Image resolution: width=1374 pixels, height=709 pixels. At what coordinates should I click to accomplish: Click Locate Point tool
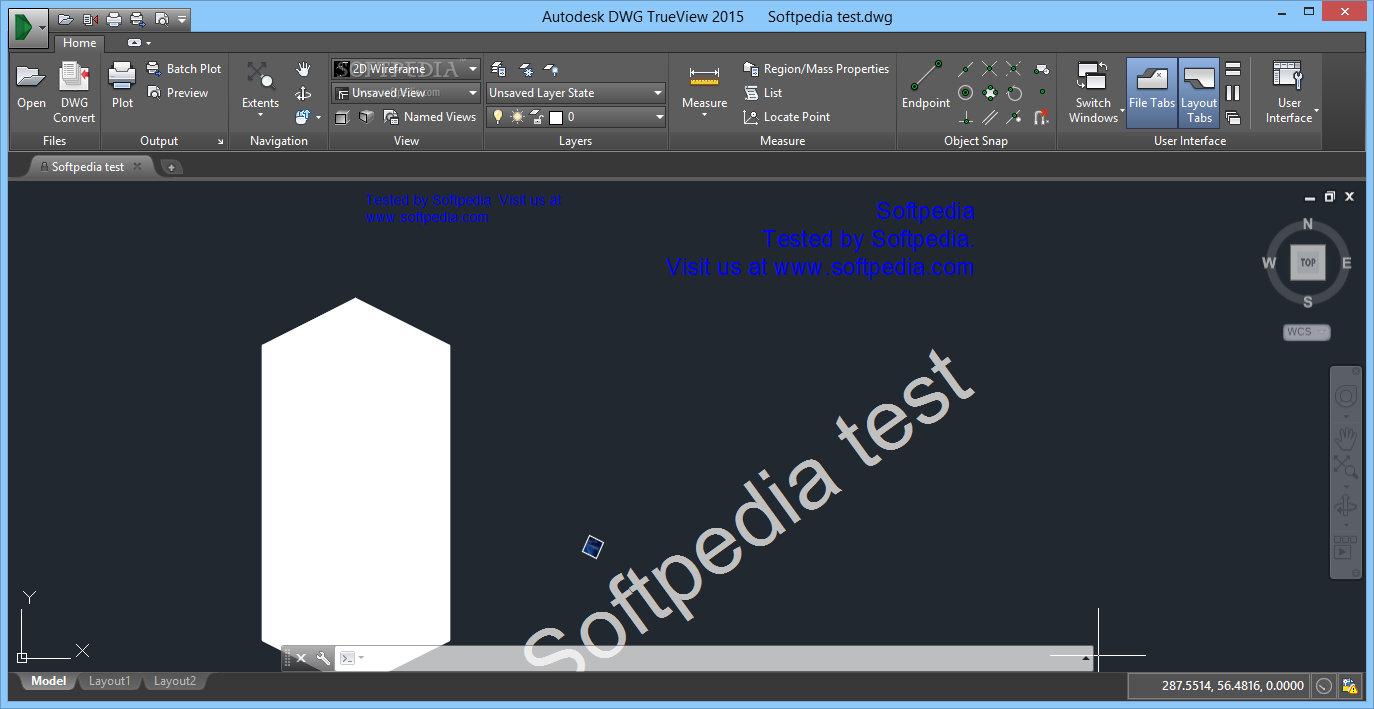(x=787, y=117)
